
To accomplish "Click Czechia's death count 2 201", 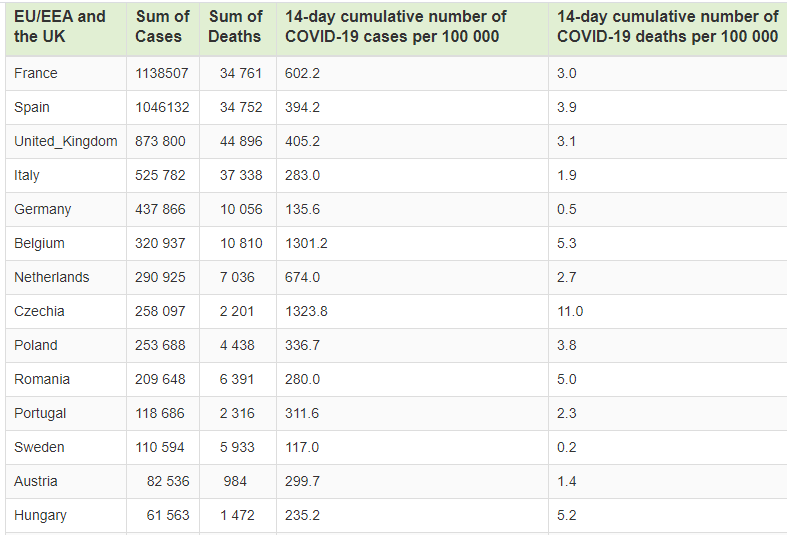I will pos(237,312).
